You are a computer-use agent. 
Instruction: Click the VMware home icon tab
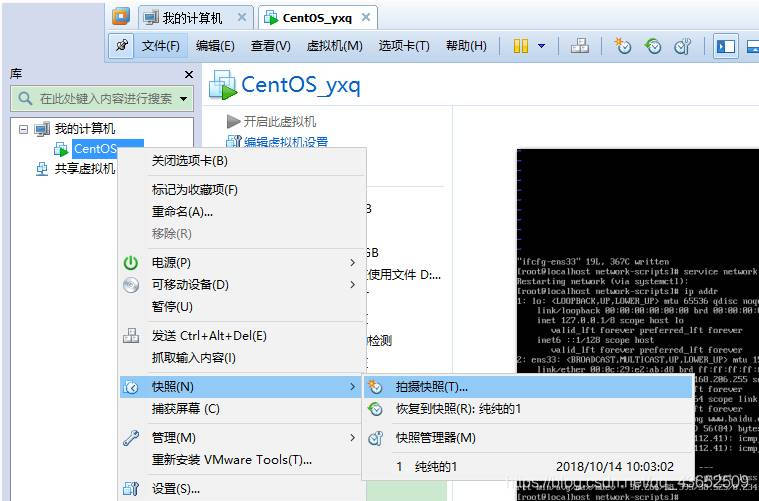[121, 16]
